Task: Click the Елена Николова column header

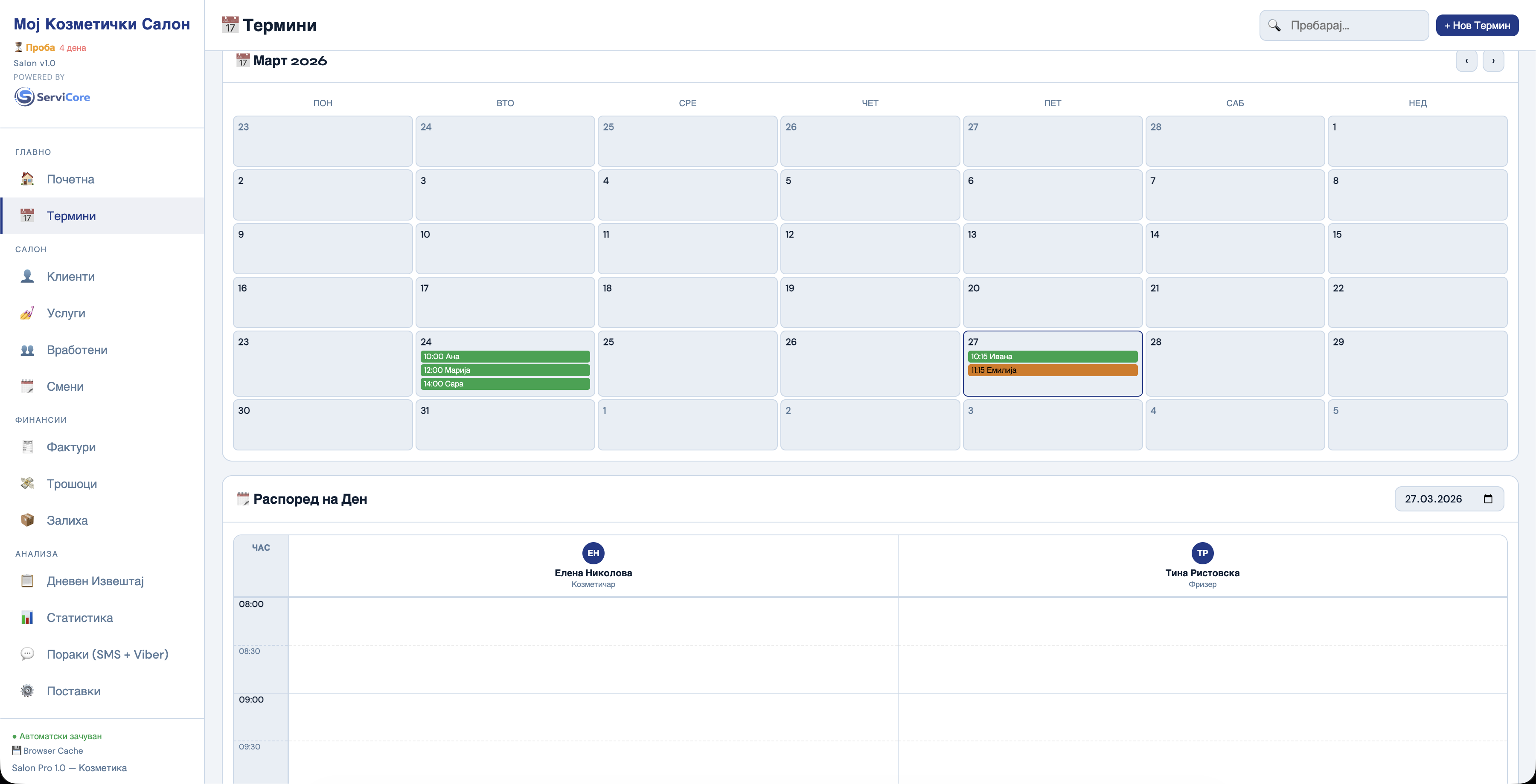Action: click(x=593, y=566)
